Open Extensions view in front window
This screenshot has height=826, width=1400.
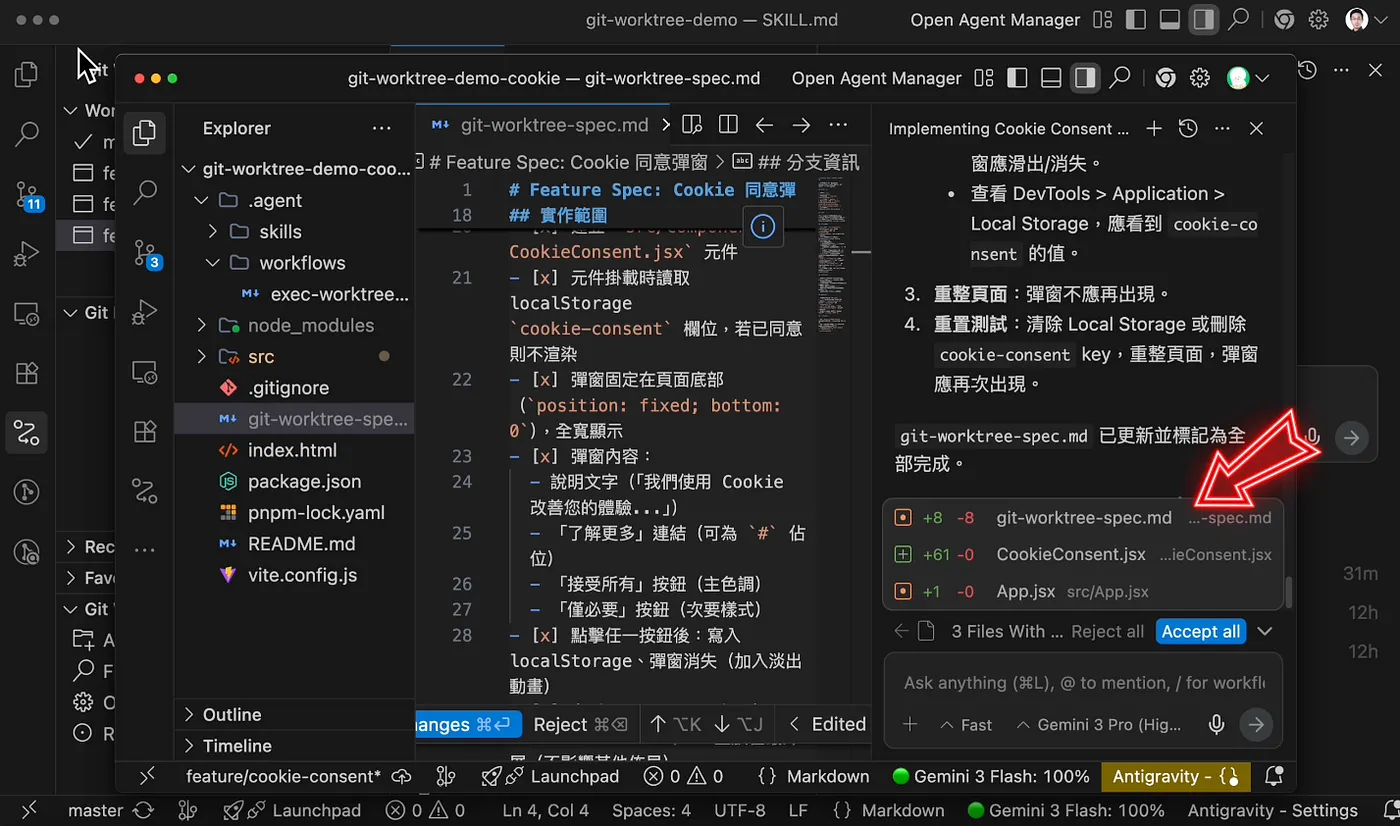click(145, 431)
